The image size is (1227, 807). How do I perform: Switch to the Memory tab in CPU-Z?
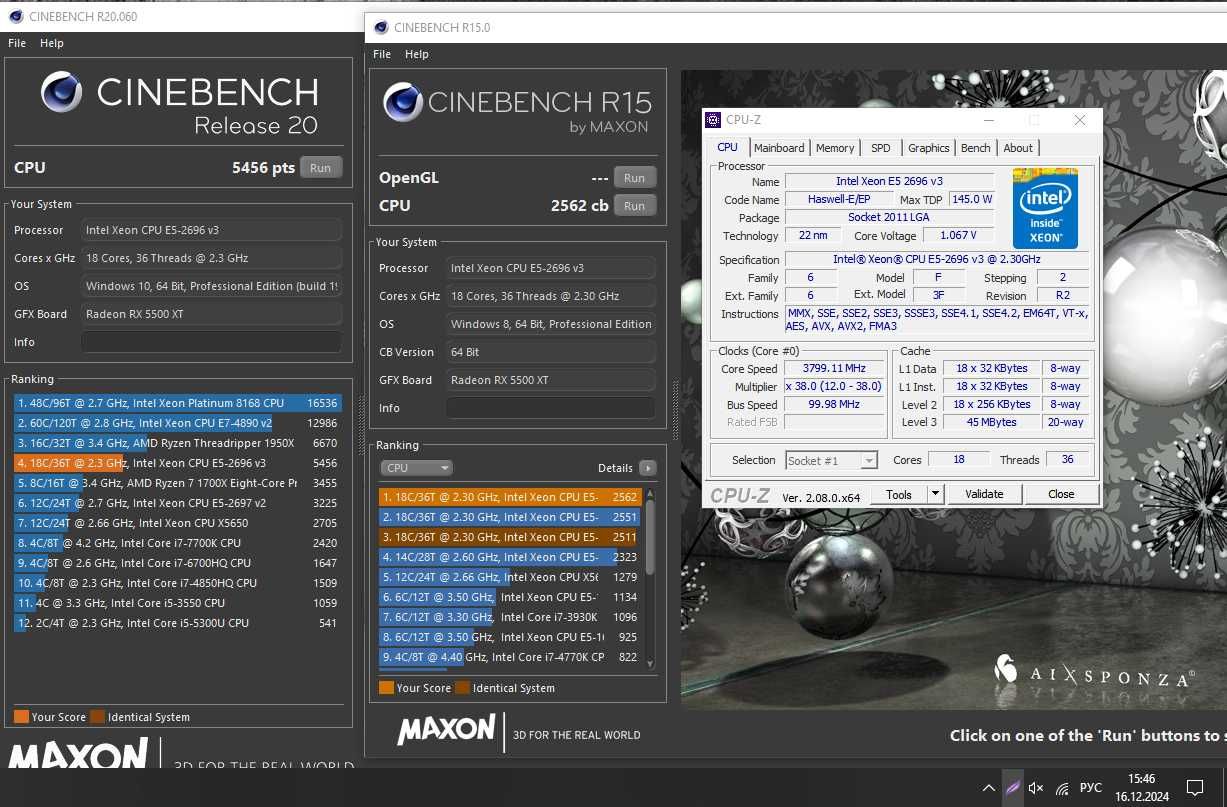click(835, 148)
